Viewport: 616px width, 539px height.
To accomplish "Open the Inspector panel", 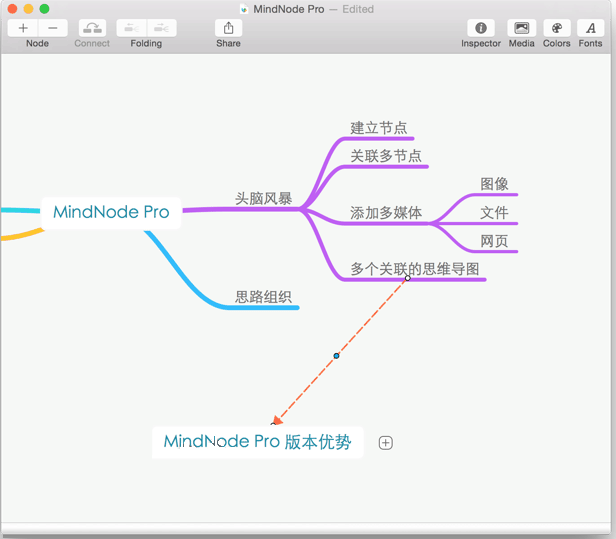I will [x=481, y=28].
